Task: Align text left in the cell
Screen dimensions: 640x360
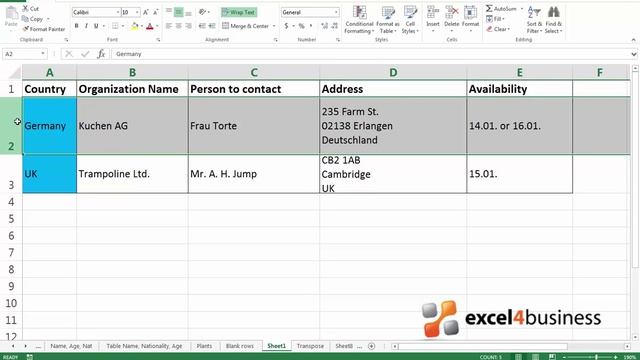Action: tap(169, 26)
